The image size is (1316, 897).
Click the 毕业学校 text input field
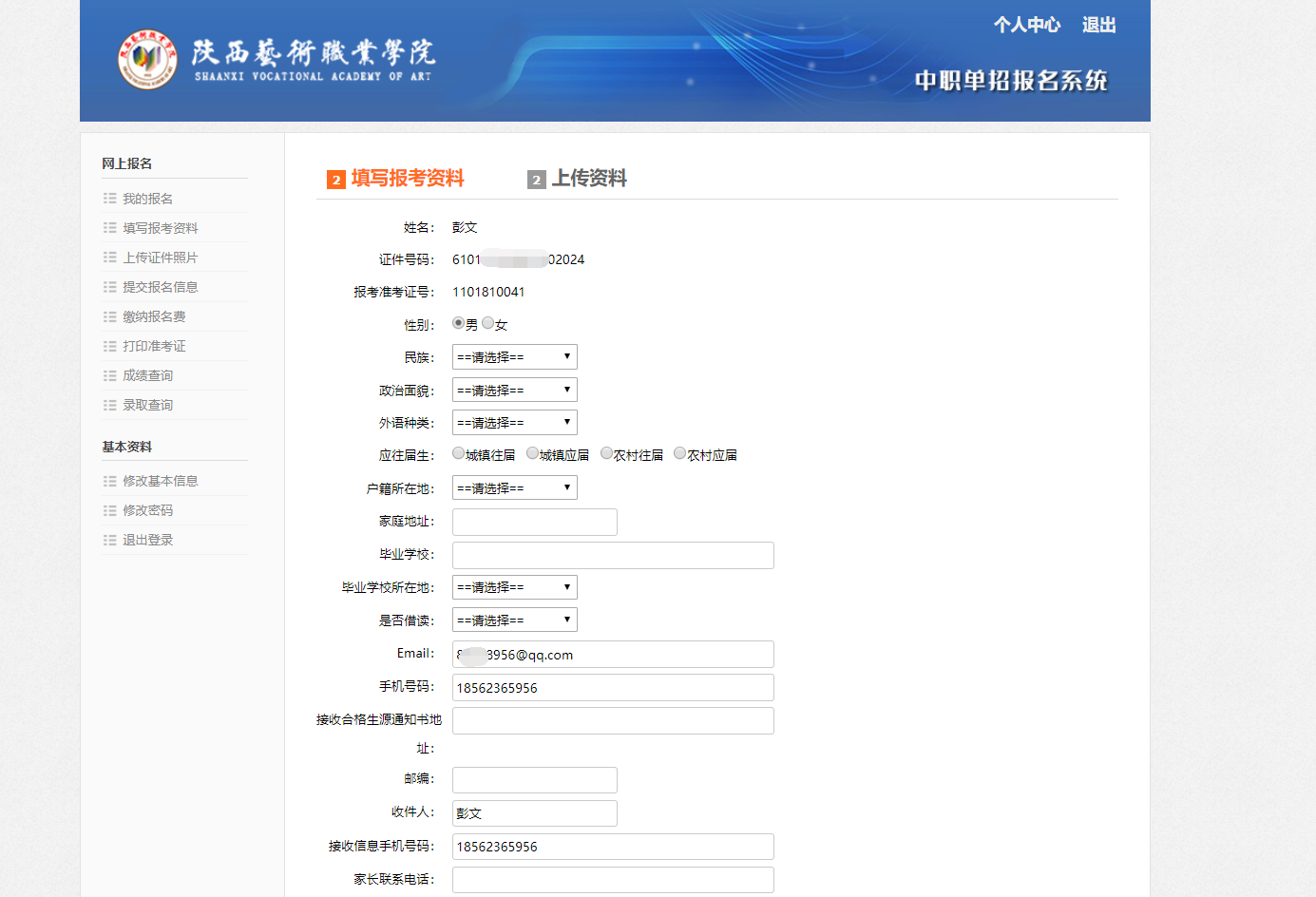(613, 555)
